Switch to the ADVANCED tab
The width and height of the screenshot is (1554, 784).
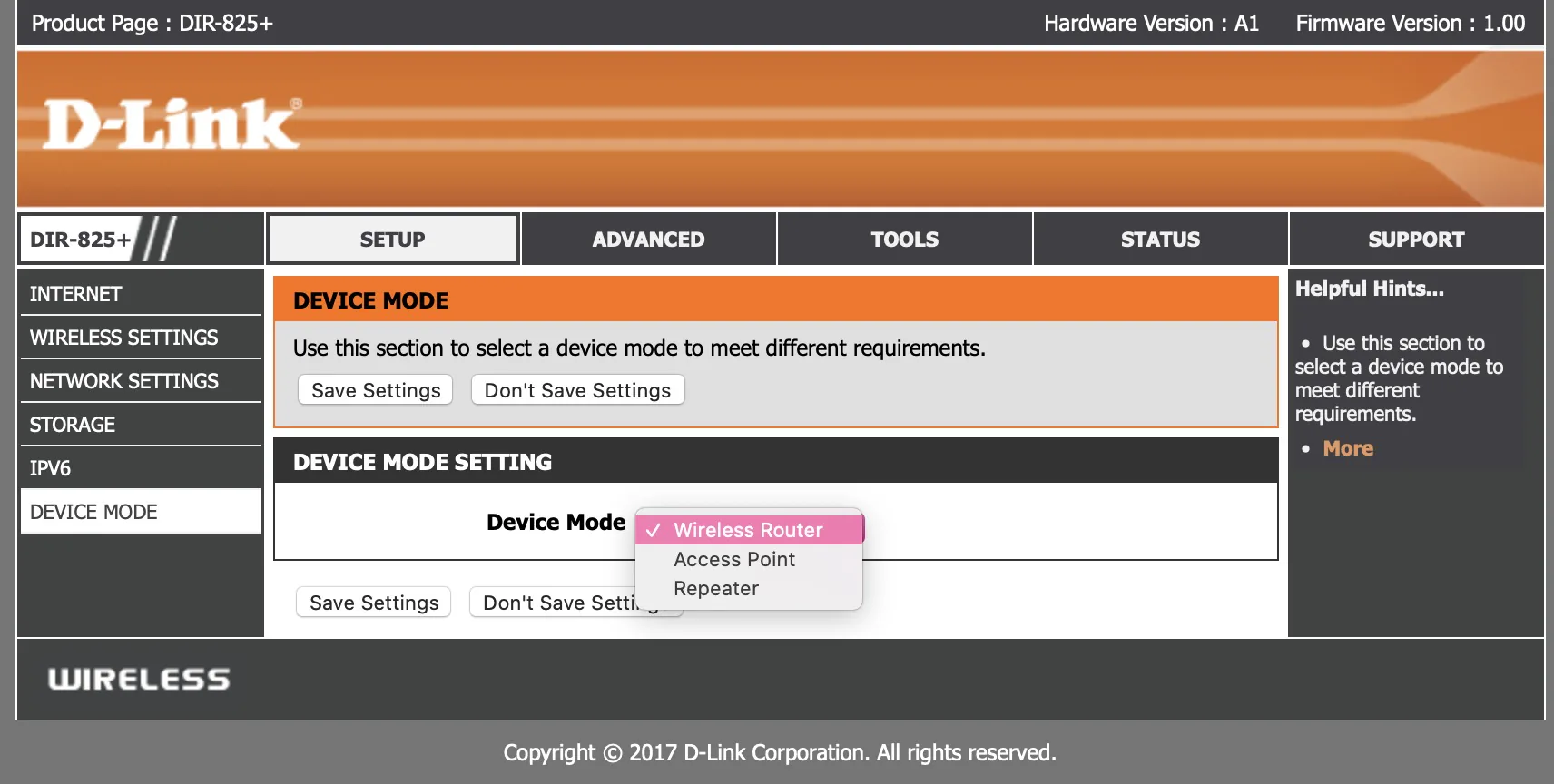[649, 240]
